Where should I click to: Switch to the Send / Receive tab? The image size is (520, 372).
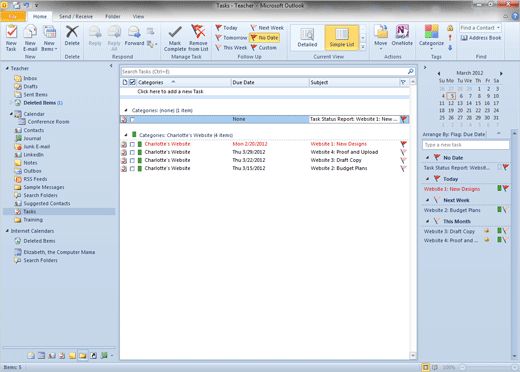[76, 16]
